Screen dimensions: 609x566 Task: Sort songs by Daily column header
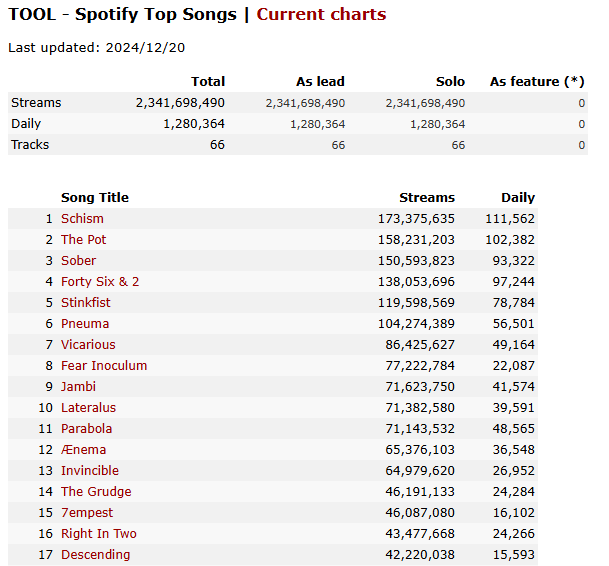518,197
